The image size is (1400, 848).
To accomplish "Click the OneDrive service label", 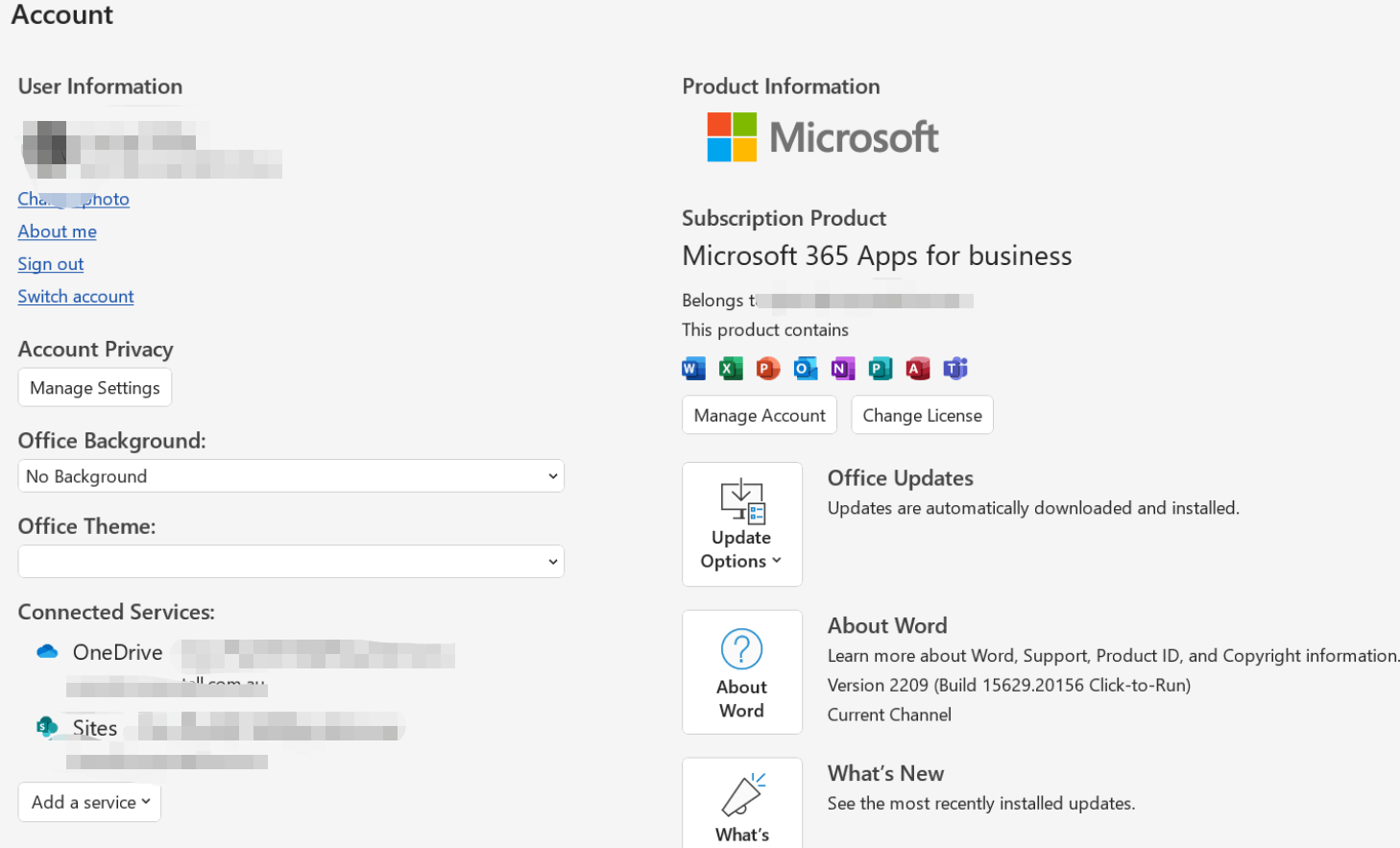I will click(x=118, y=652).
